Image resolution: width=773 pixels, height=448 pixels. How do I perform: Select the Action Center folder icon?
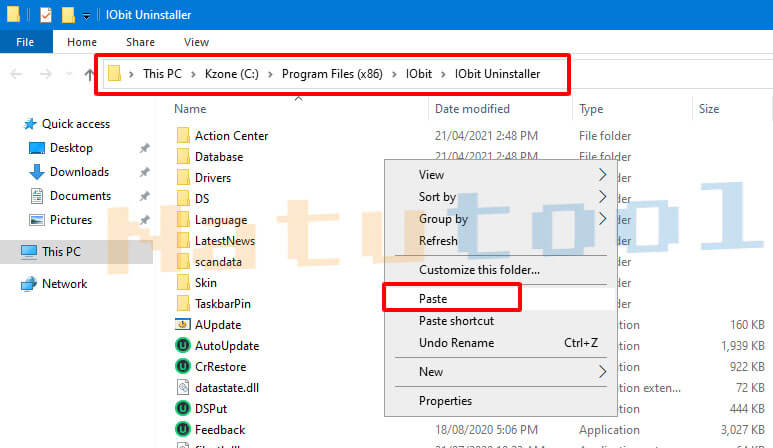click(x=183, y=136)
